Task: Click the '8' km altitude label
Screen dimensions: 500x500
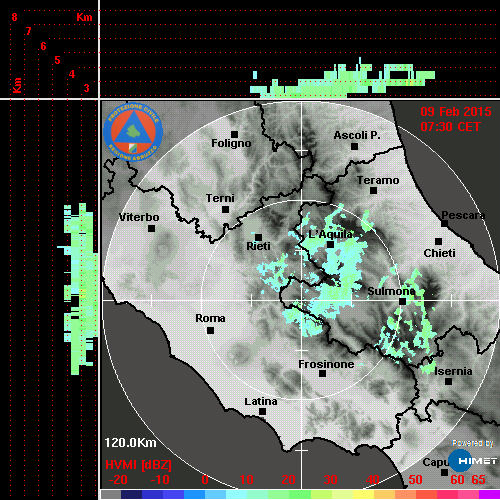Action: click(14, 17)
